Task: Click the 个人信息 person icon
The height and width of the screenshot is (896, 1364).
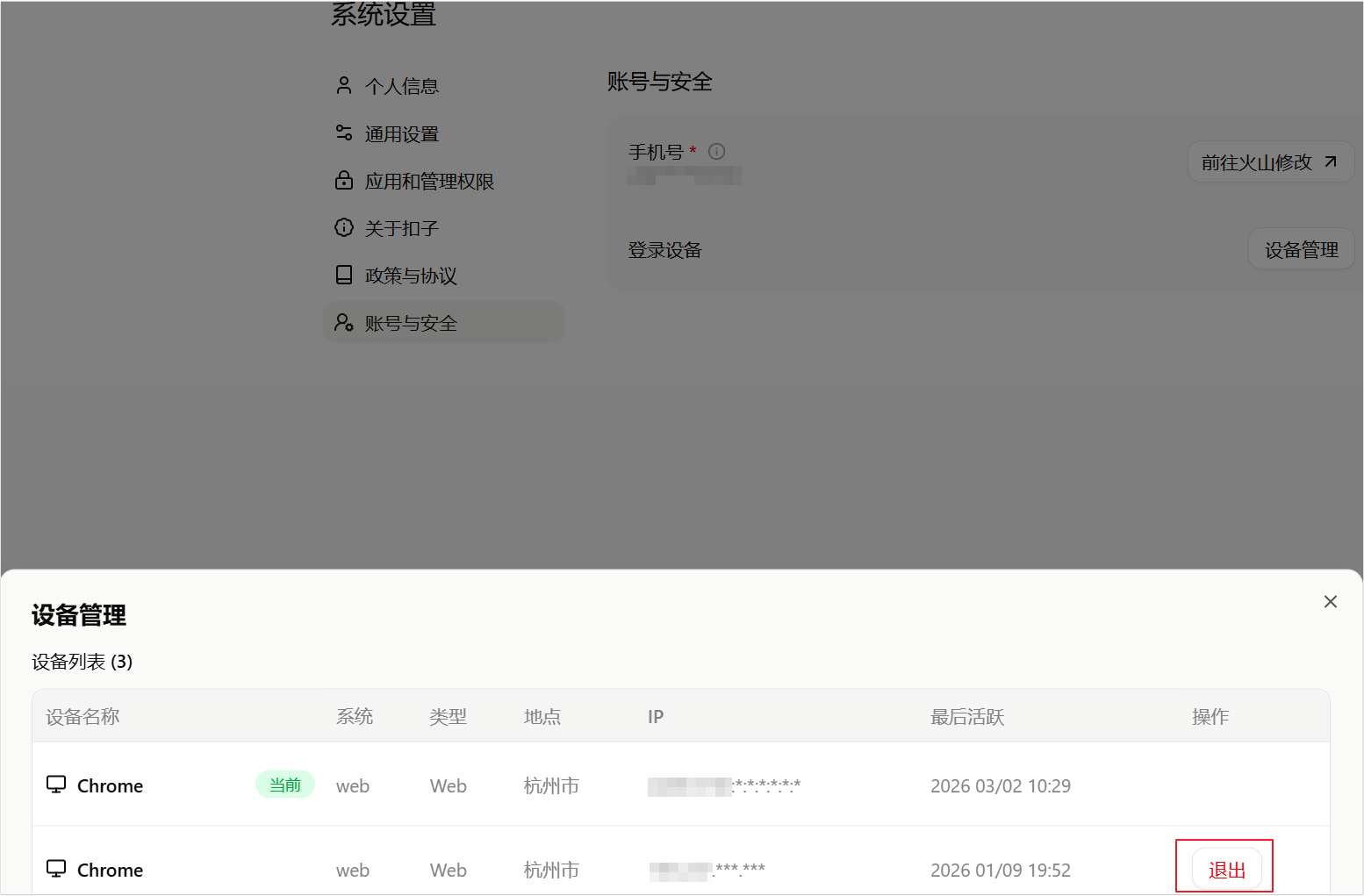Action: 344,85
